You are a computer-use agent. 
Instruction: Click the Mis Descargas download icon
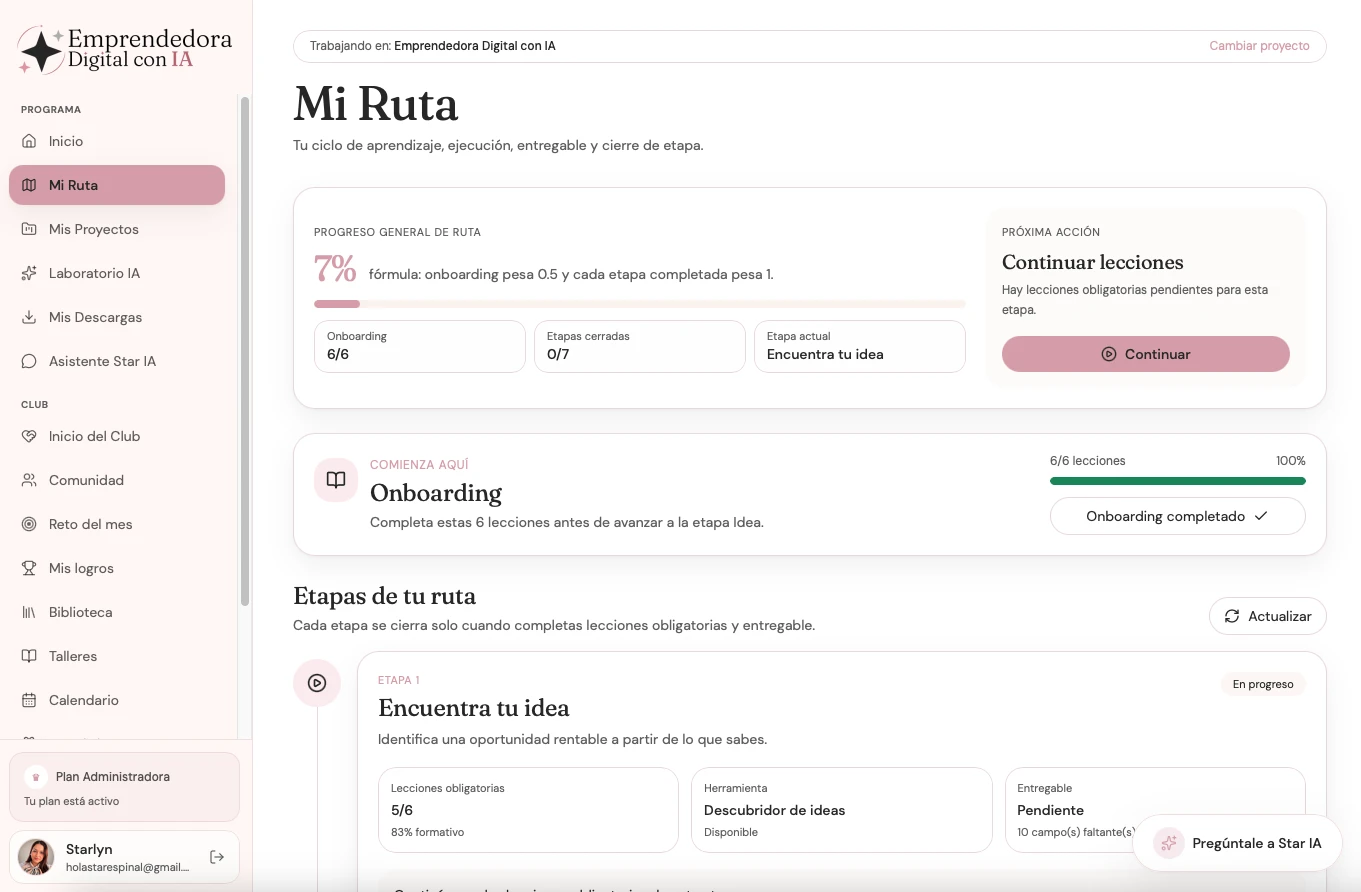pos(29,317)
